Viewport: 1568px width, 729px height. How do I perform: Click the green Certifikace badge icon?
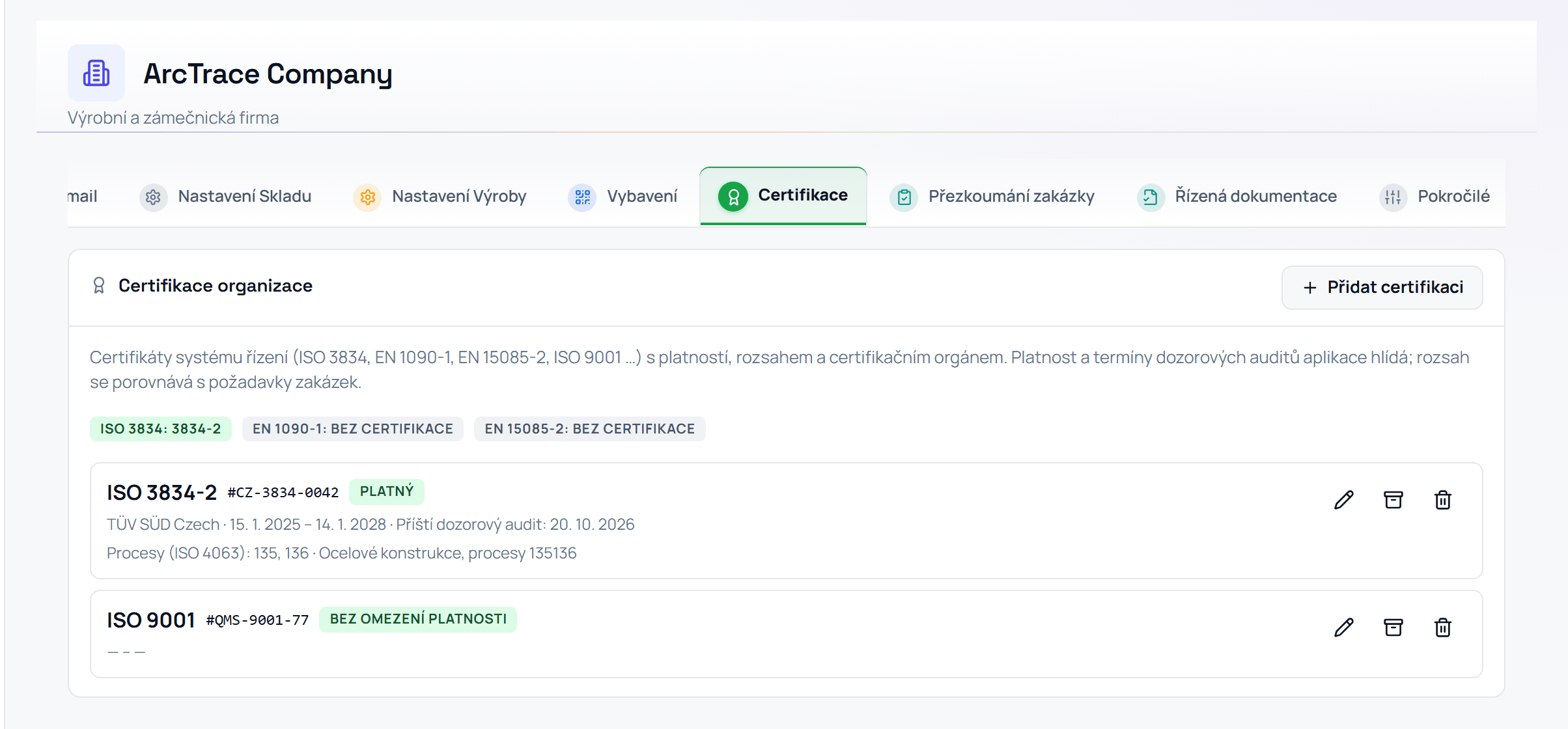[x=733, y=196]
